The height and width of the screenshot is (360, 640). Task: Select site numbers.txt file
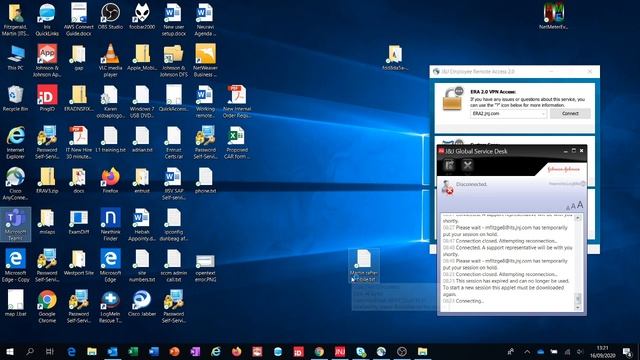coord(142,265)
